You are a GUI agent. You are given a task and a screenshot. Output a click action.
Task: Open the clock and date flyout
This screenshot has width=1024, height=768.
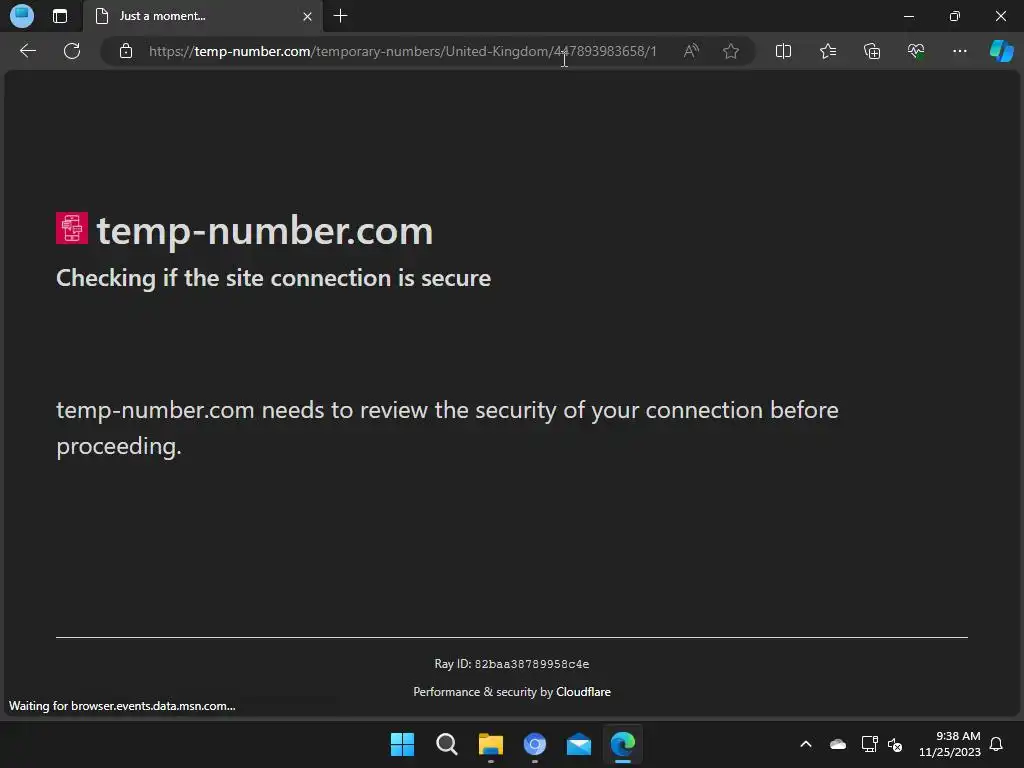[x=950, y=744]
